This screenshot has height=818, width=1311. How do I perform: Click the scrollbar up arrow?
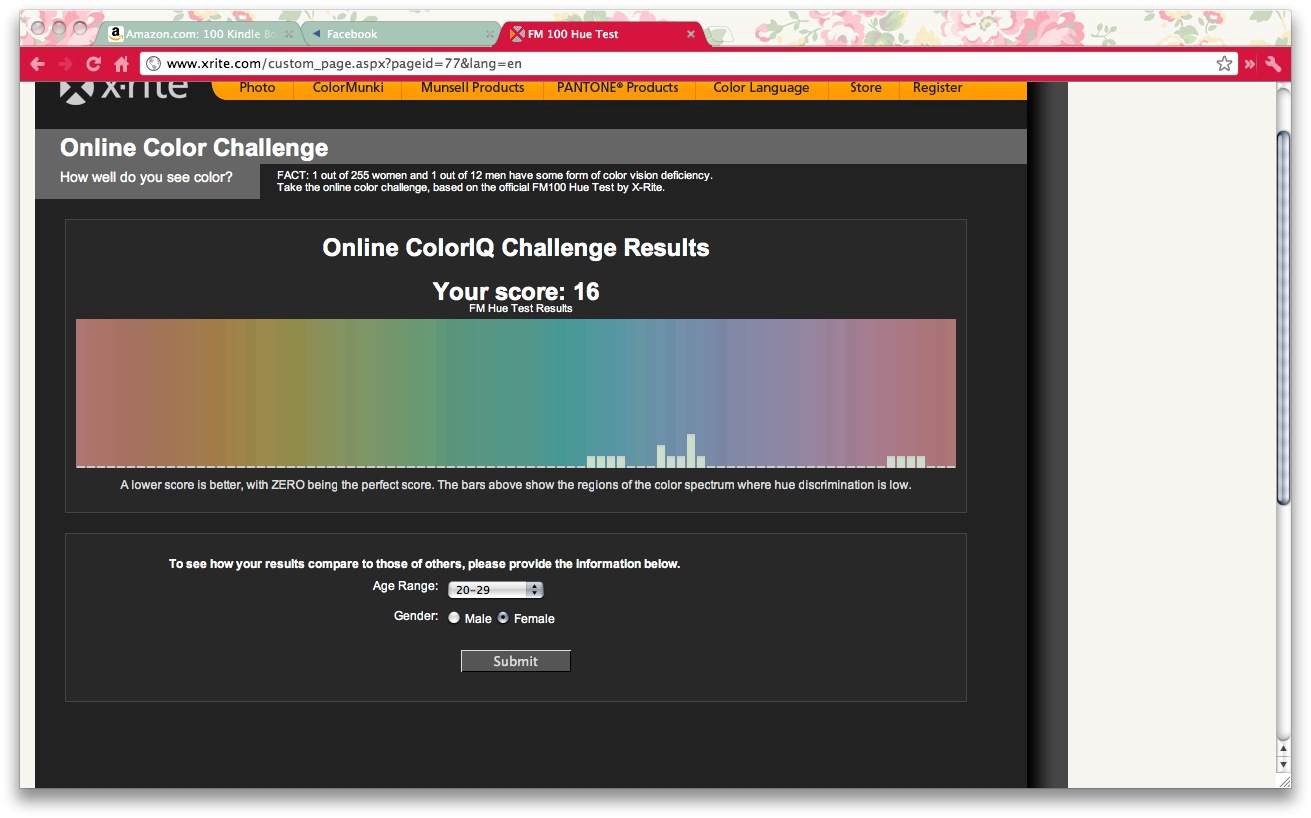pyautogui.click(x=1284, y=749)
